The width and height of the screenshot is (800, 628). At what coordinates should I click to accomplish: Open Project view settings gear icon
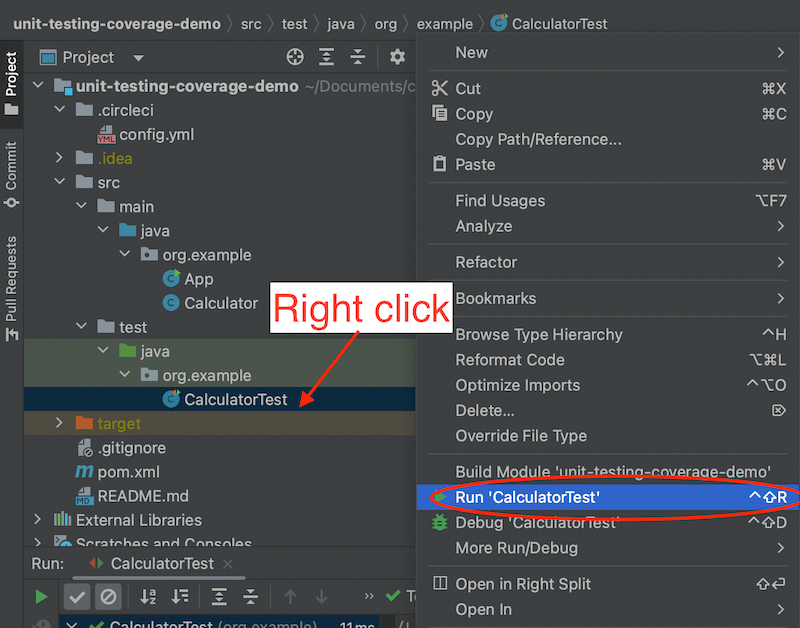[397, 57]
